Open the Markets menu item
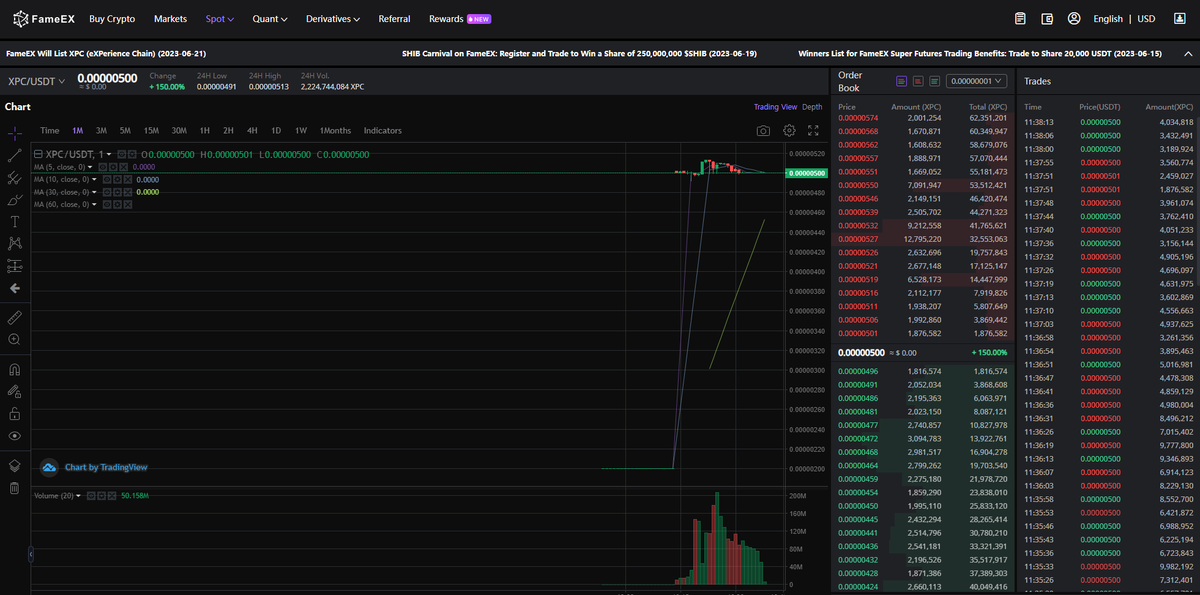This screenshot has width=1200, height=595. 170,19
